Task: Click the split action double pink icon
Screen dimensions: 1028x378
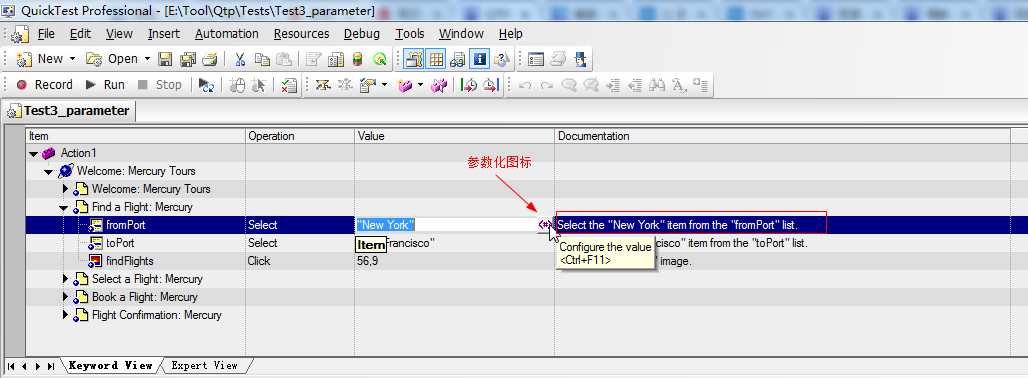Action: click(439, 85)
